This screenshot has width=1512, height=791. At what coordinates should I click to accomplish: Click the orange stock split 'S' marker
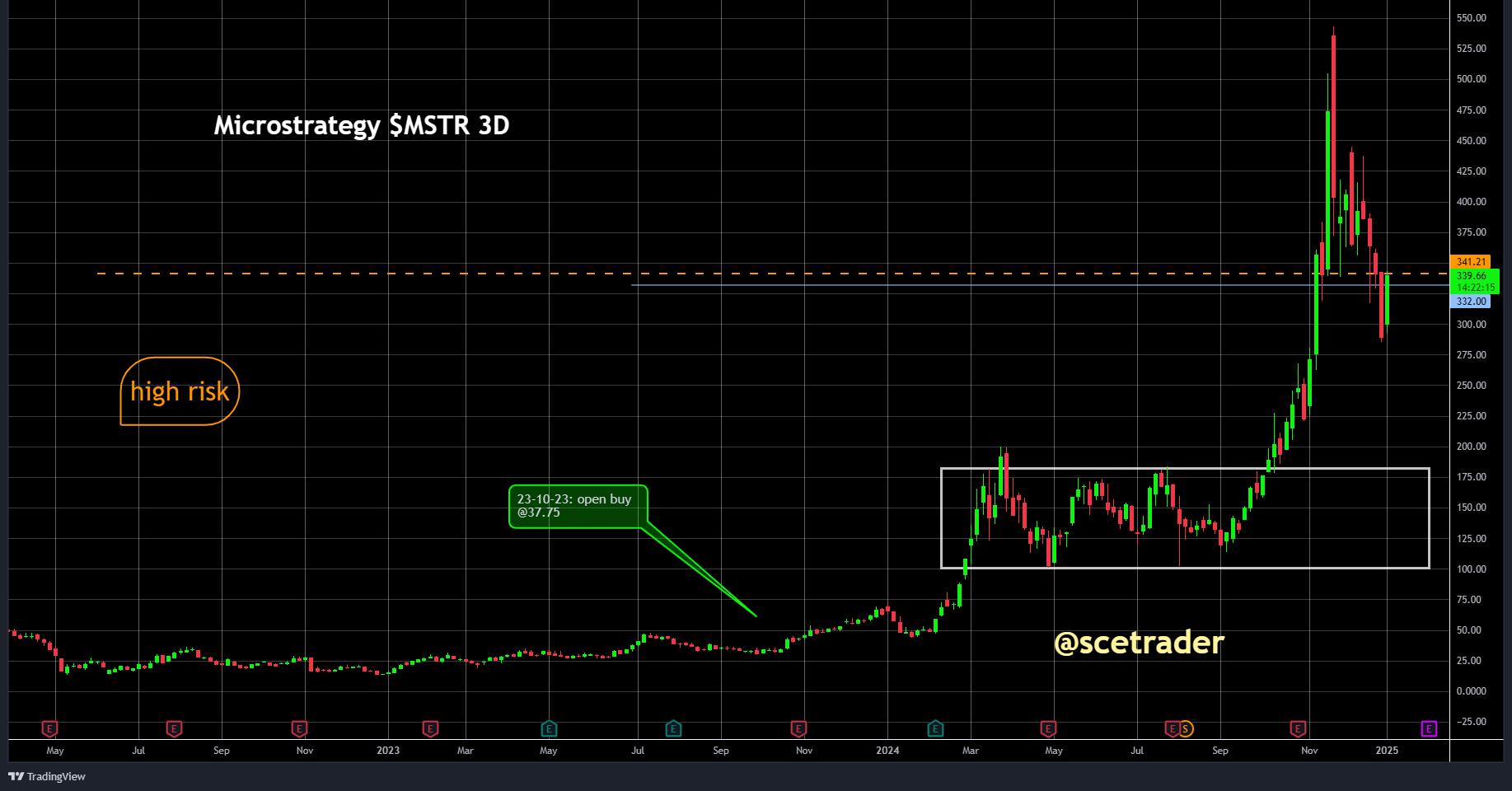pyautogui.click(x=1186, y=728)
